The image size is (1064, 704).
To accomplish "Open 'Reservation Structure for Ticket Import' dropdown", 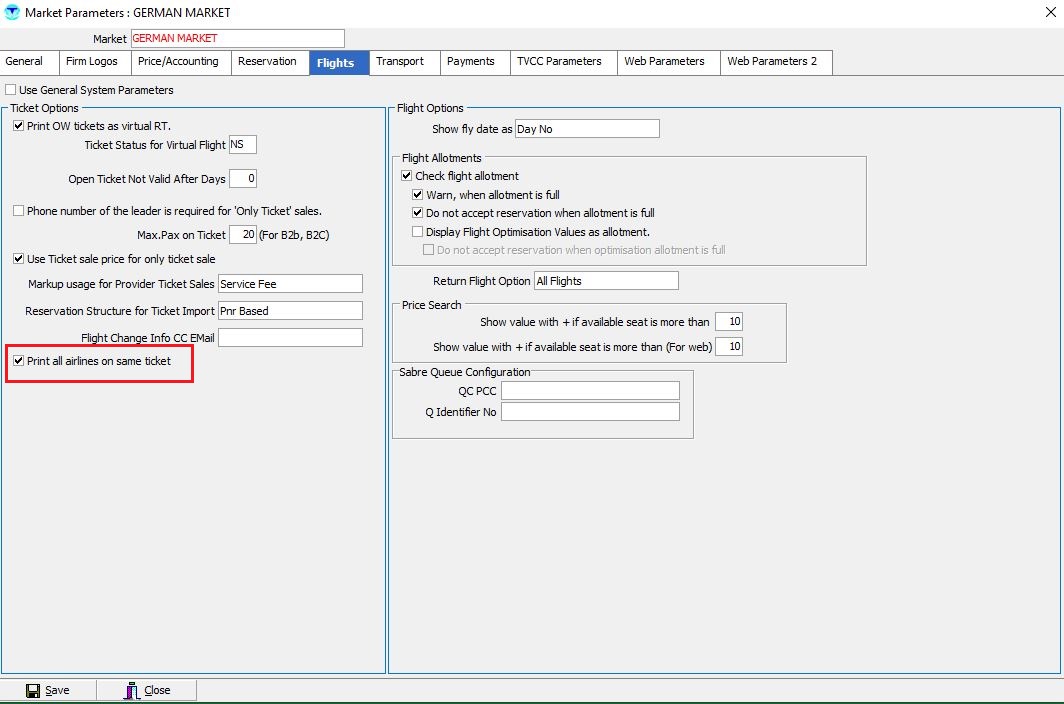I will click(x=289, y=311).
